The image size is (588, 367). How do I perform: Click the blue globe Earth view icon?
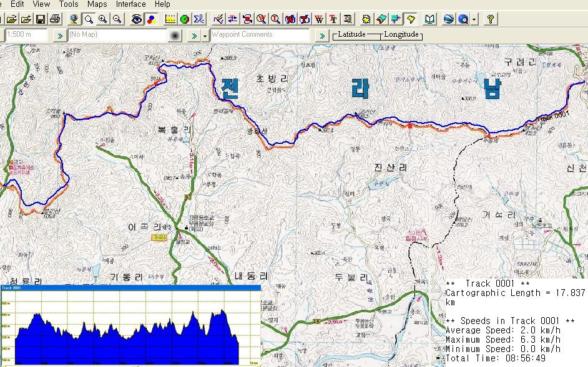(448, 19)
